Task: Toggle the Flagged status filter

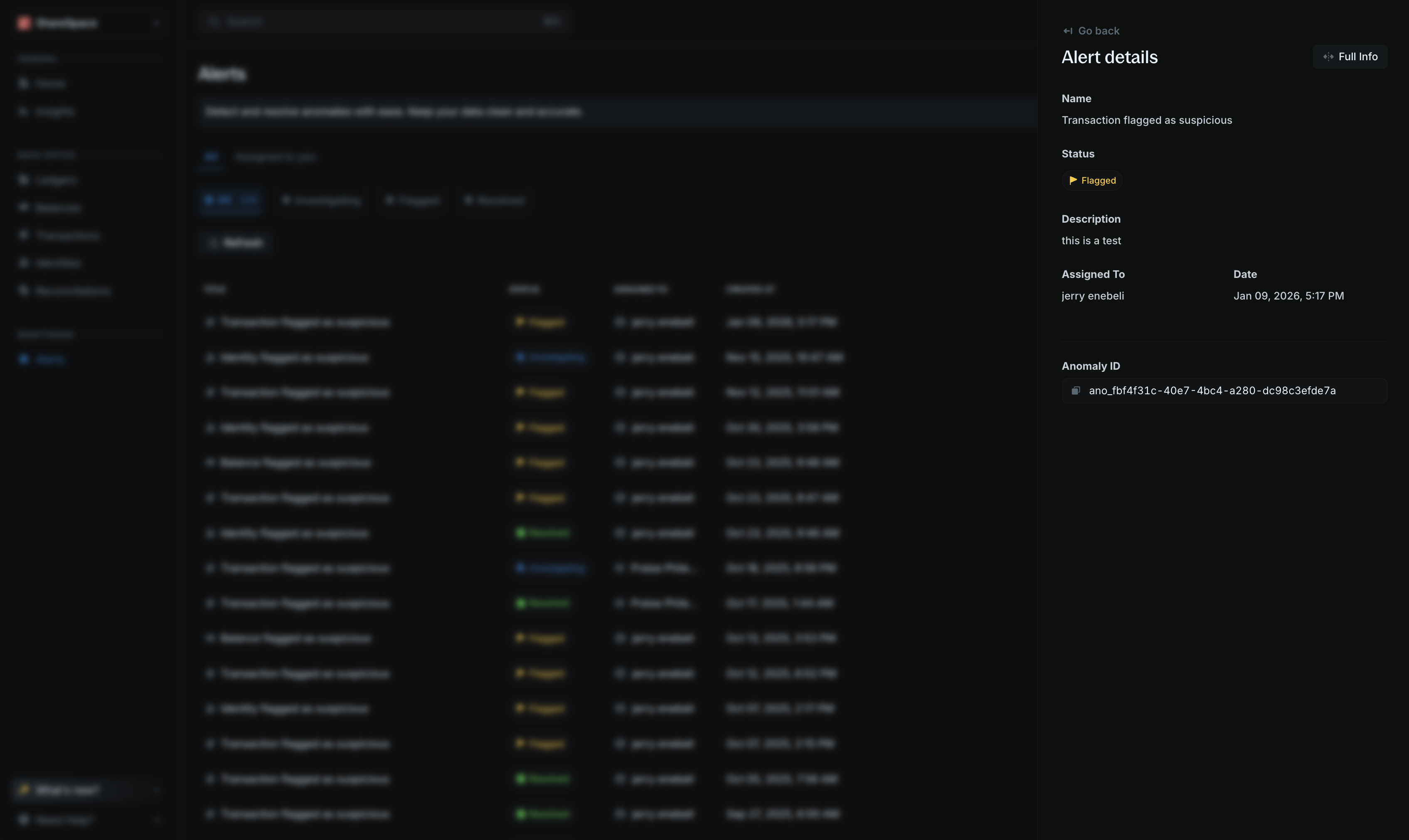Action: pos(412,200)
